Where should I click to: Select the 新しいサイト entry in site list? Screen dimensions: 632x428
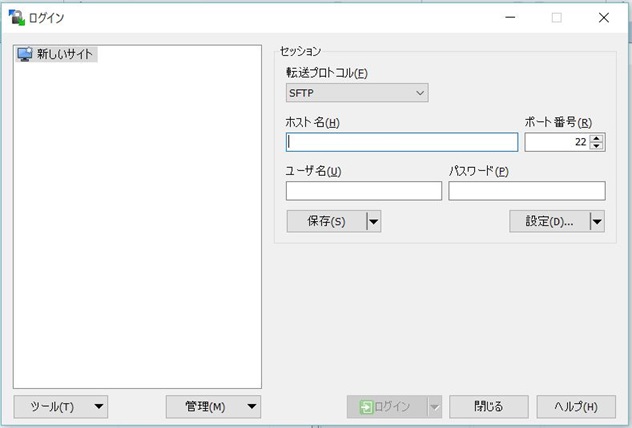click(56, 54)
